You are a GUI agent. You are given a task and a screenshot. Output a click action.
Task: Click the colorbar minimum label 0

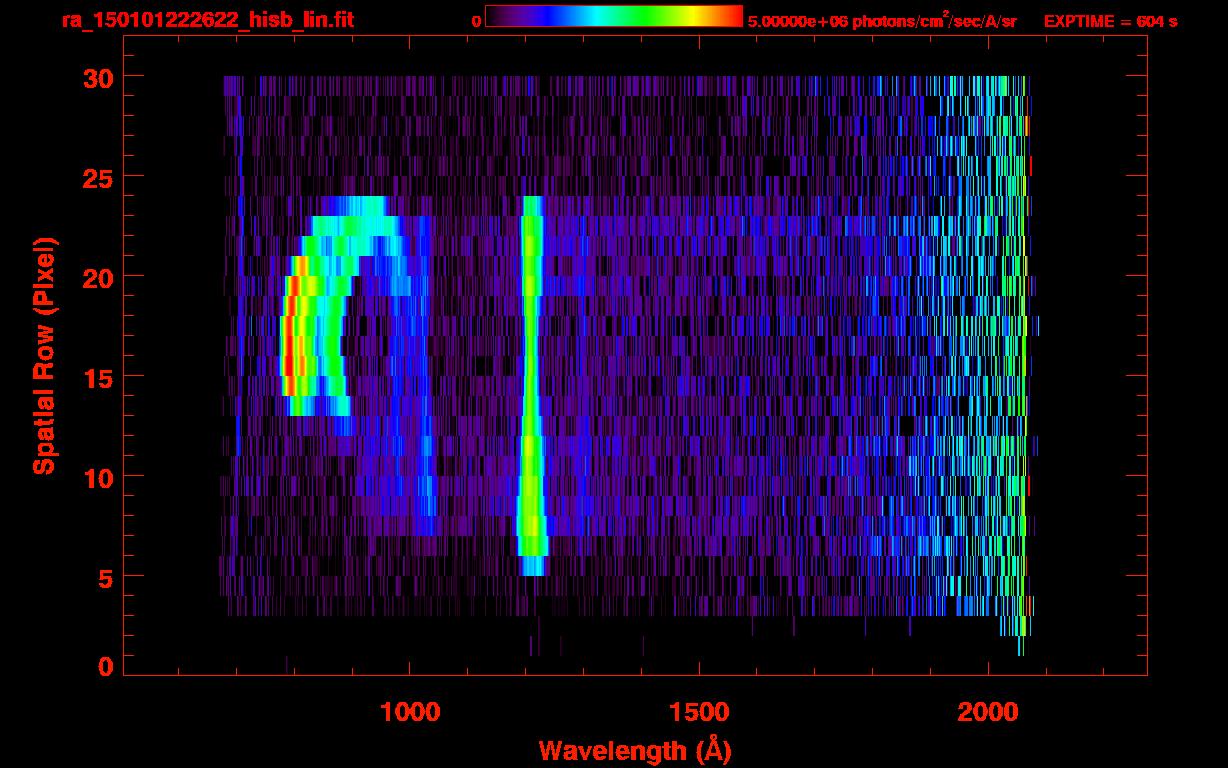click(x=476, y=21)
